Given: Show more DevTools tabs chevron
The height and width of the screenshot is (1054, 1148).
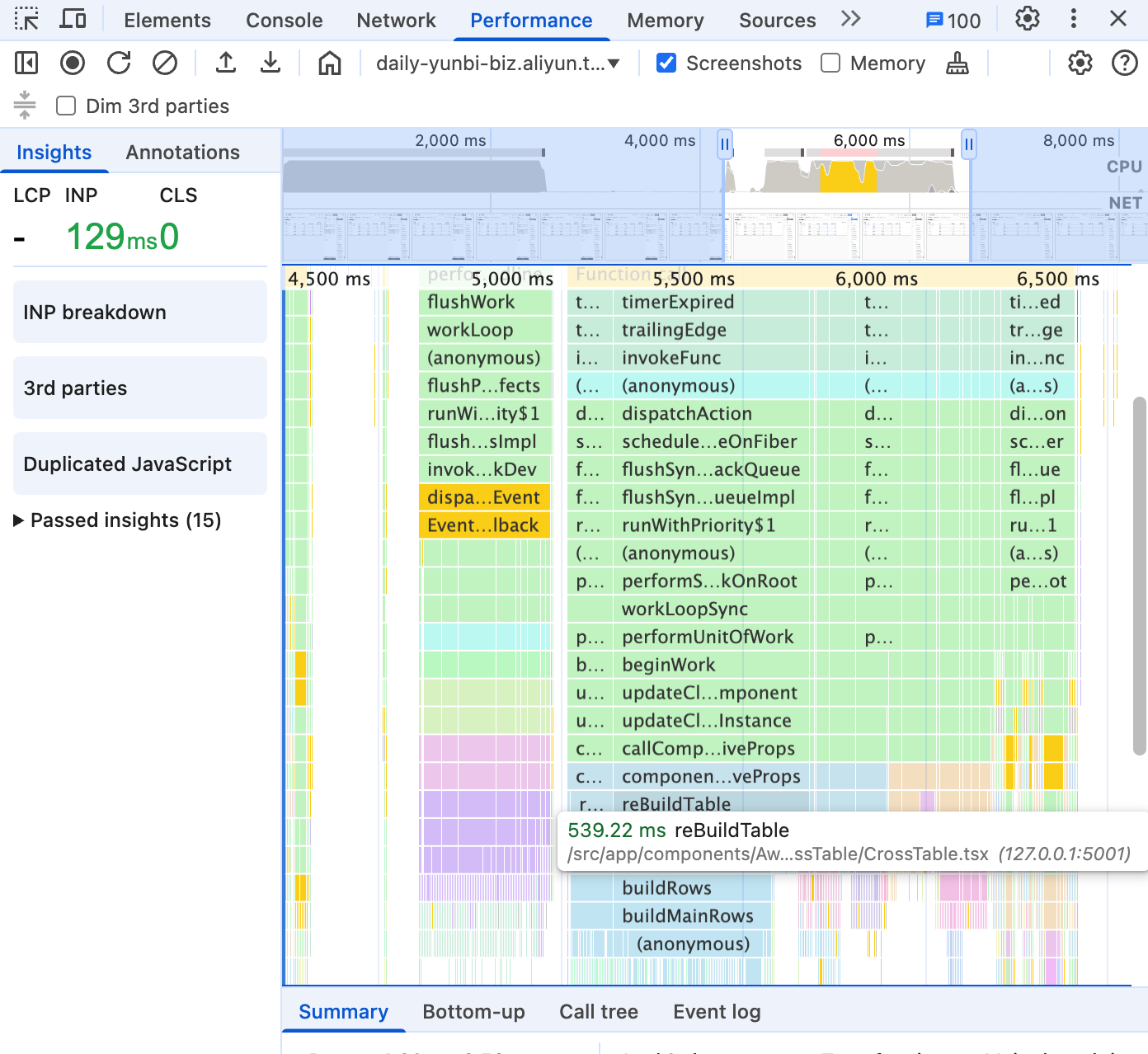Looking at the screenshot, I should coord(851,19).
